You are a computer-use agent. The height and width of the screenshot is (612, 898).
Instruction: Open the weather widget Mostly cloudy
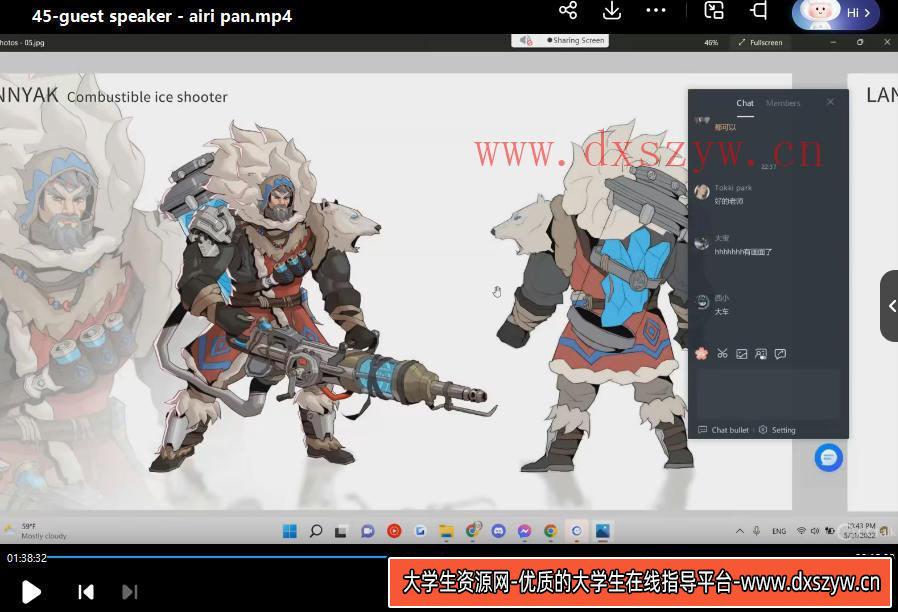pos(36,531)
